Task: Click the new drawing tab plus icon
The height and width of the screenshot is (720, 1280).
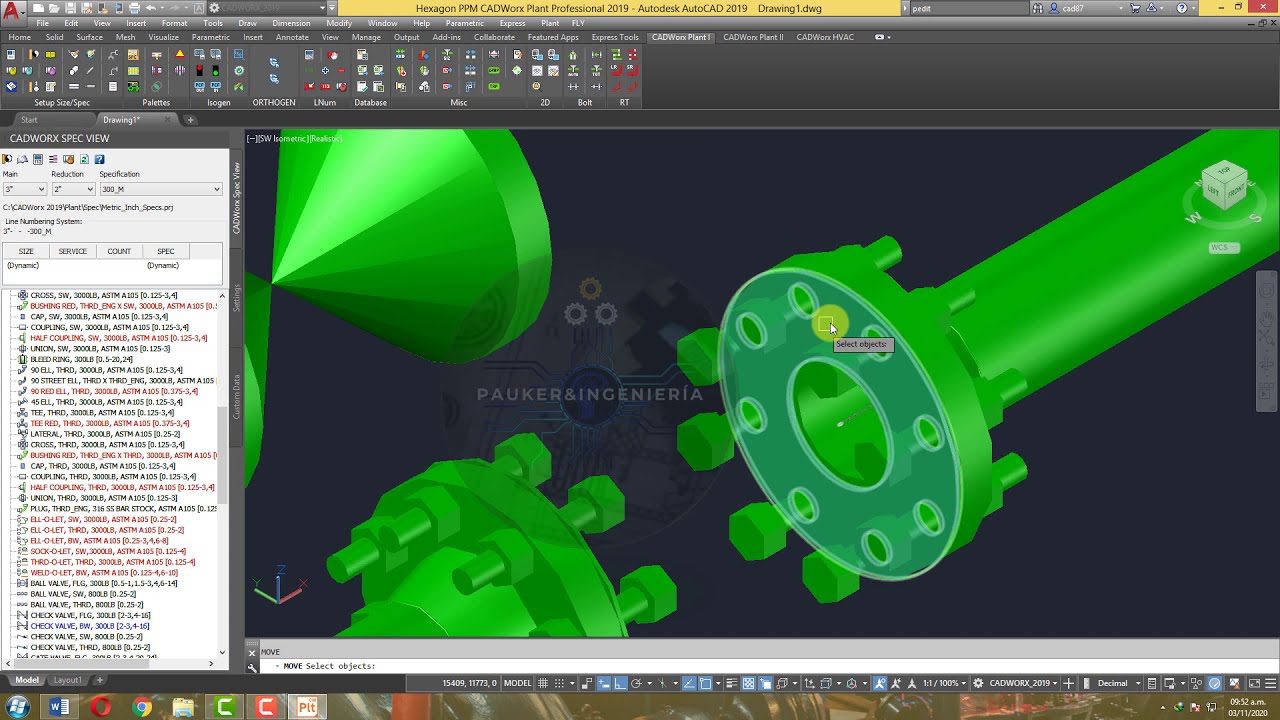Action: point(191,120)
